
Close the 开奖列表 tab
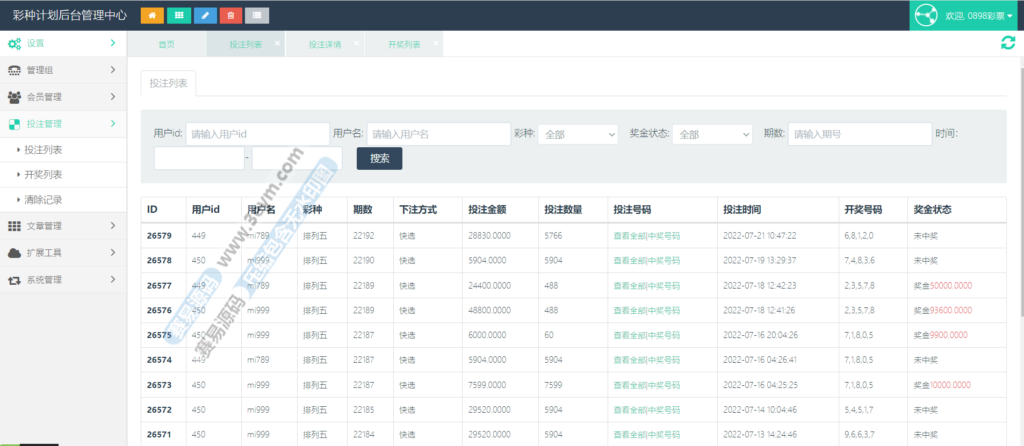pyautogui.click(x=435, y=44)
